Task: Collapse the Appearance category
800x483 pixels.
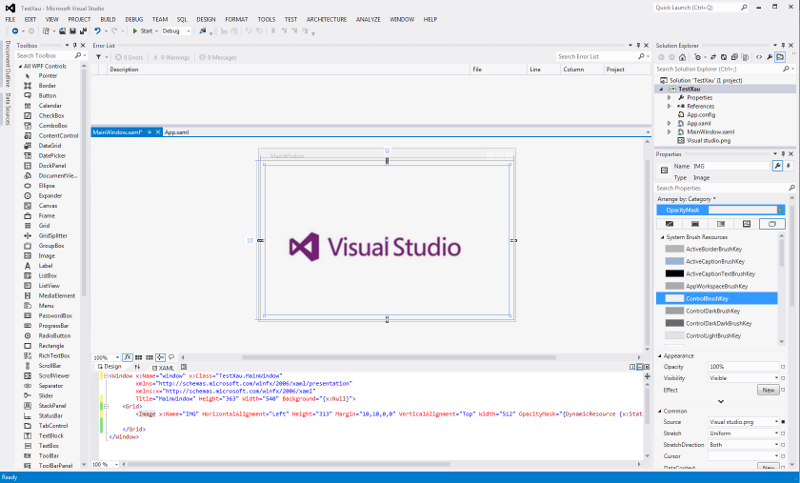Action: pos(659,356)
